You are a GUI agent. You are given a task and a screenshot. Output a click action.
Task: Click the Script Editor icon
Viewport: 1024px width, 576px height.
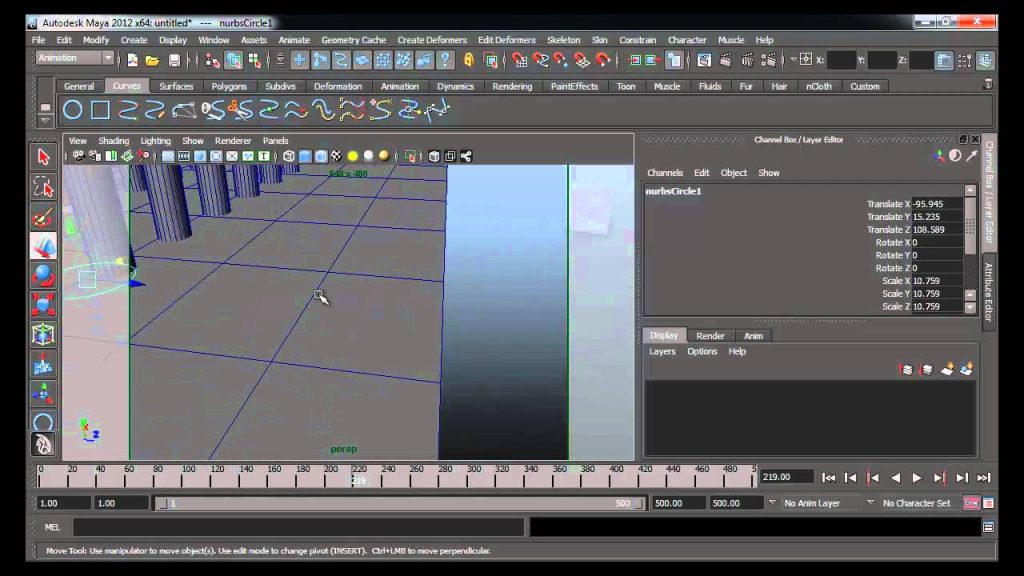988,527
